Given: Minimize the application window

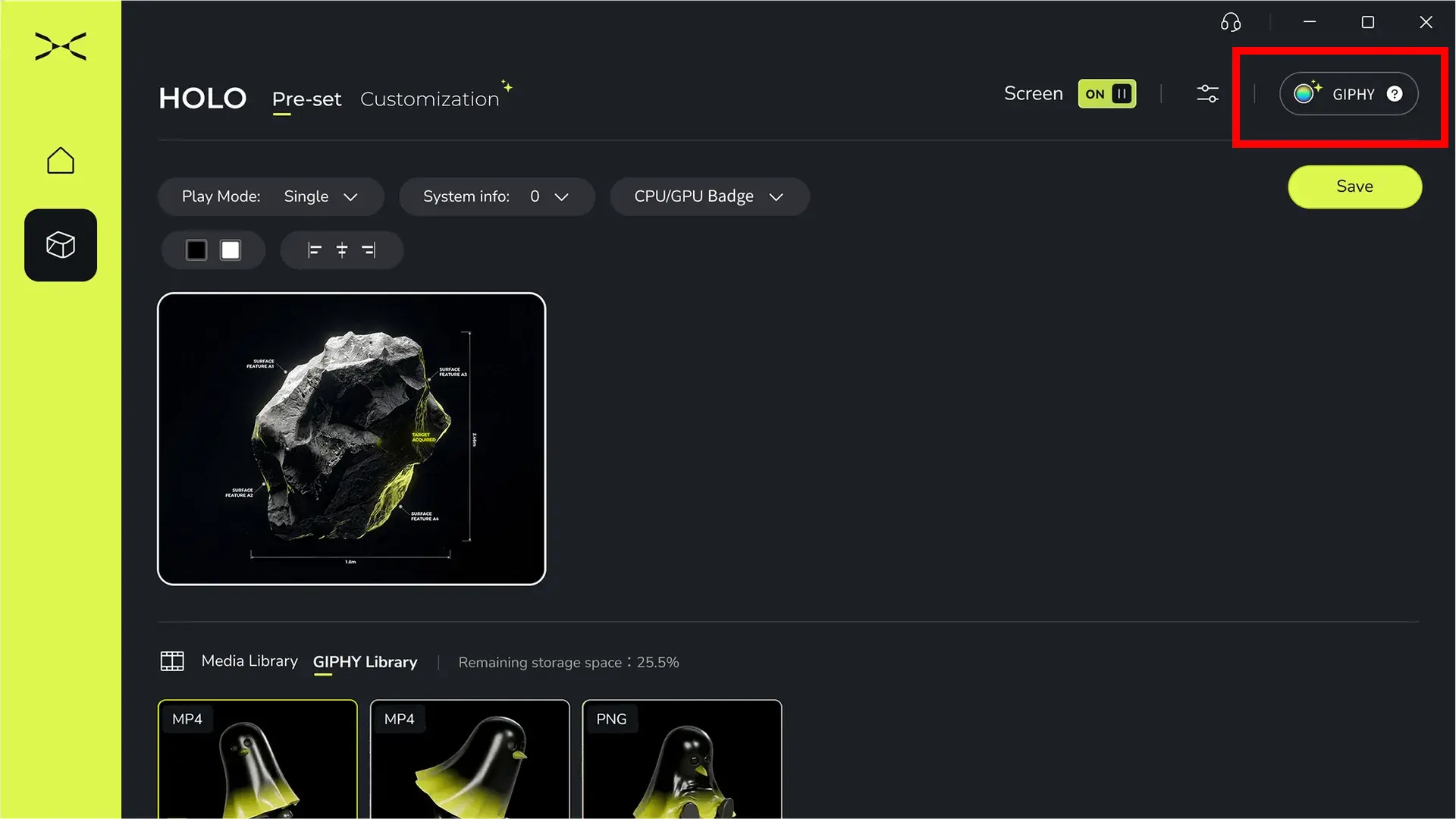Looking at the screenshot, I should pos(1310,22).
